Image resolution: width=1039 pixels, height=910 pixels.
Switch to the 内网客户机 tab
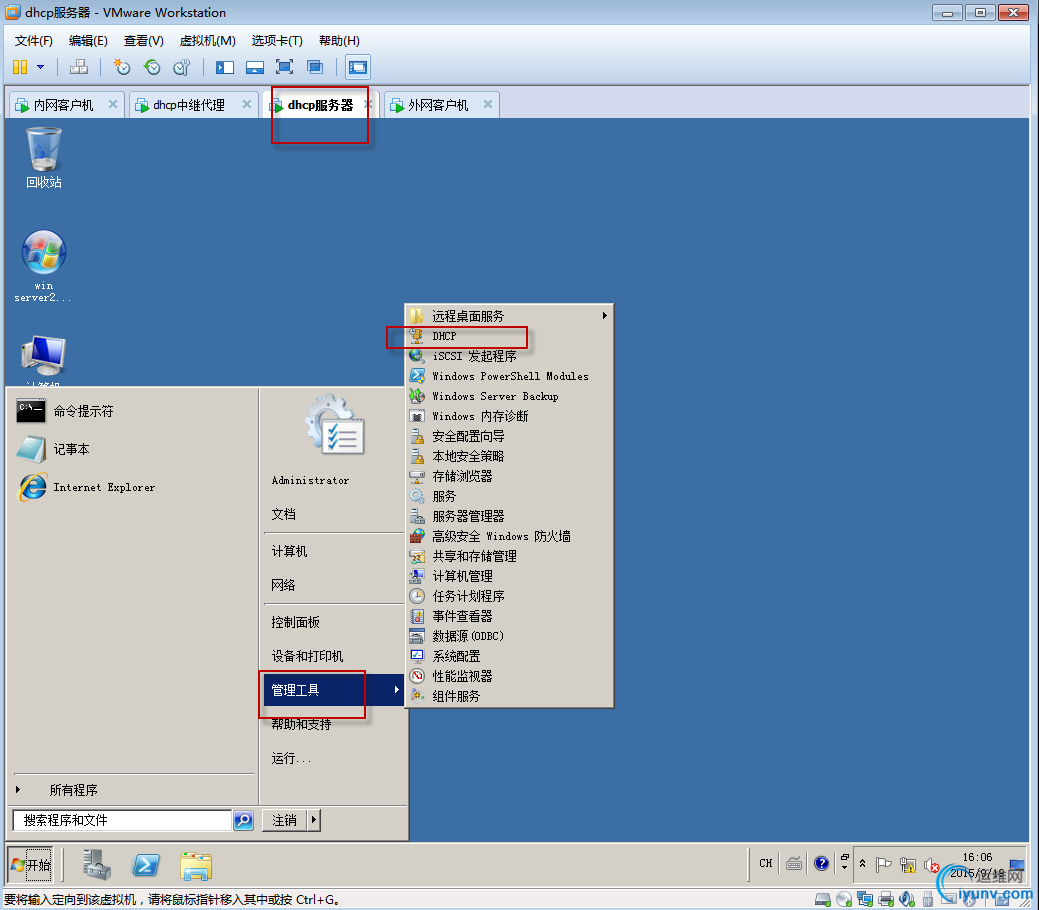point(64,105)
